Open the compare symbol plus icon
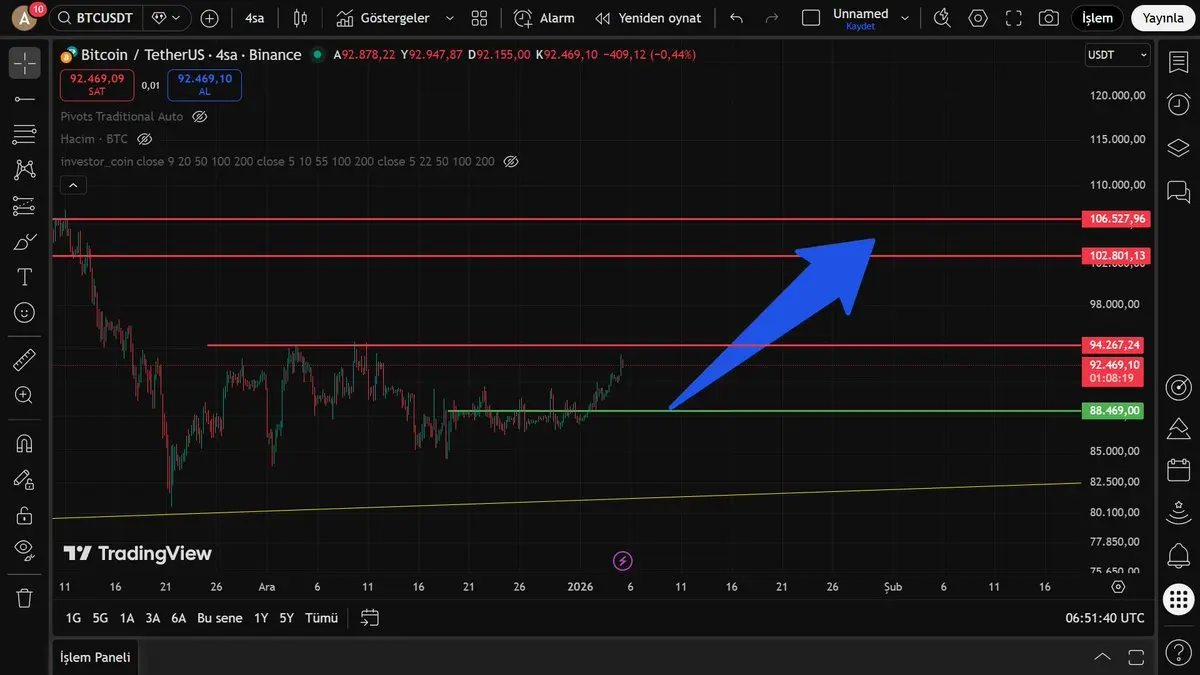This screenshot has height=675, width=1200. 209,18
